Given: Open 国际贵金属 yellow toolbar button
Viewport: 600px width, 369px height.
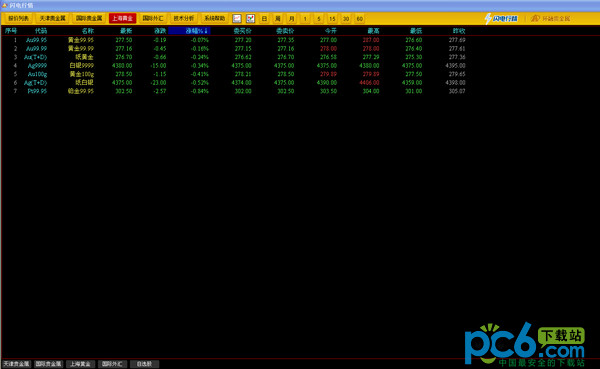Looking at the screenshot, I should point(89,18).
